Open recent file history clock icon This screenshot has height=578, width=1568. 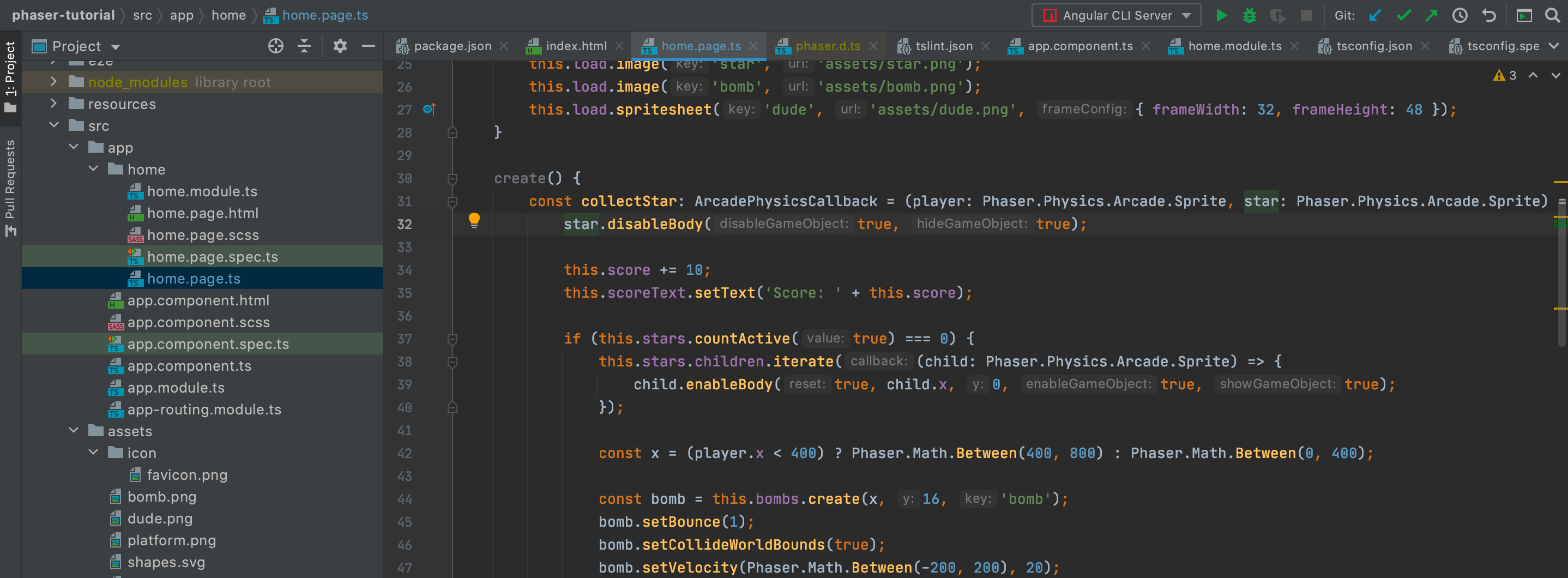1460,15
